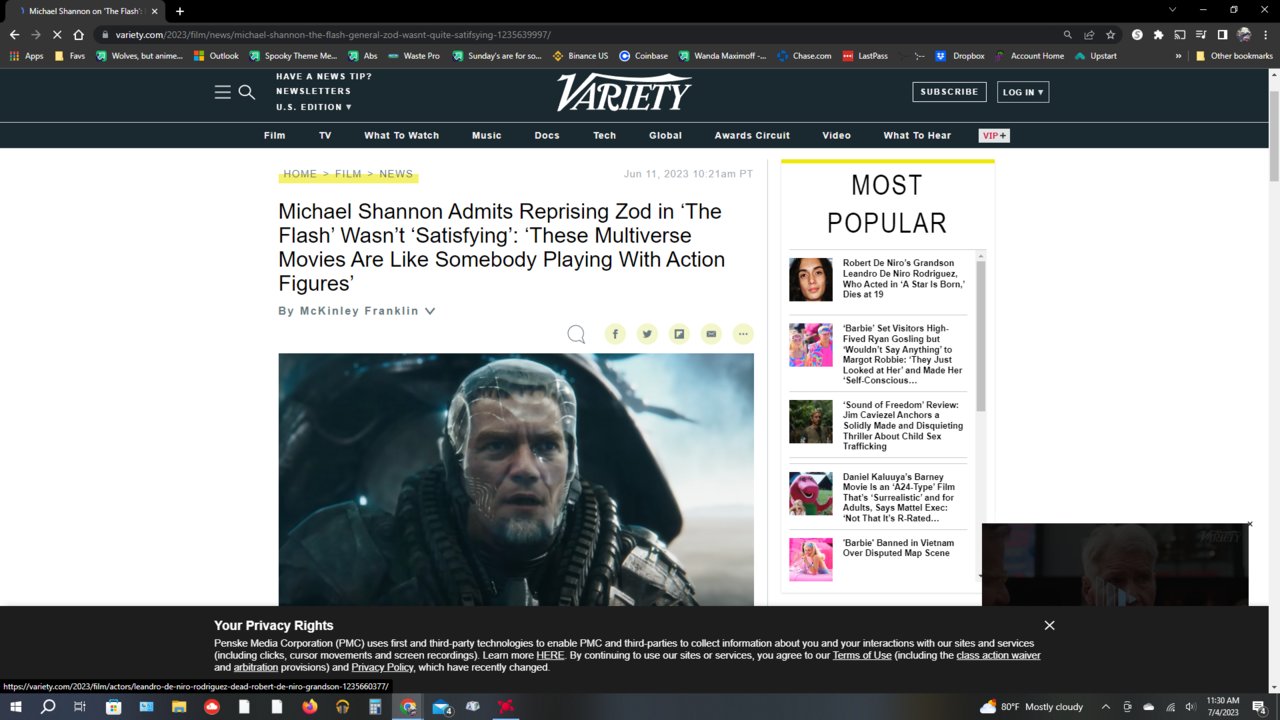This screenshot has height=720, width=1280.
Task: Close the floating video player
Action: (x=1249, y=524)
